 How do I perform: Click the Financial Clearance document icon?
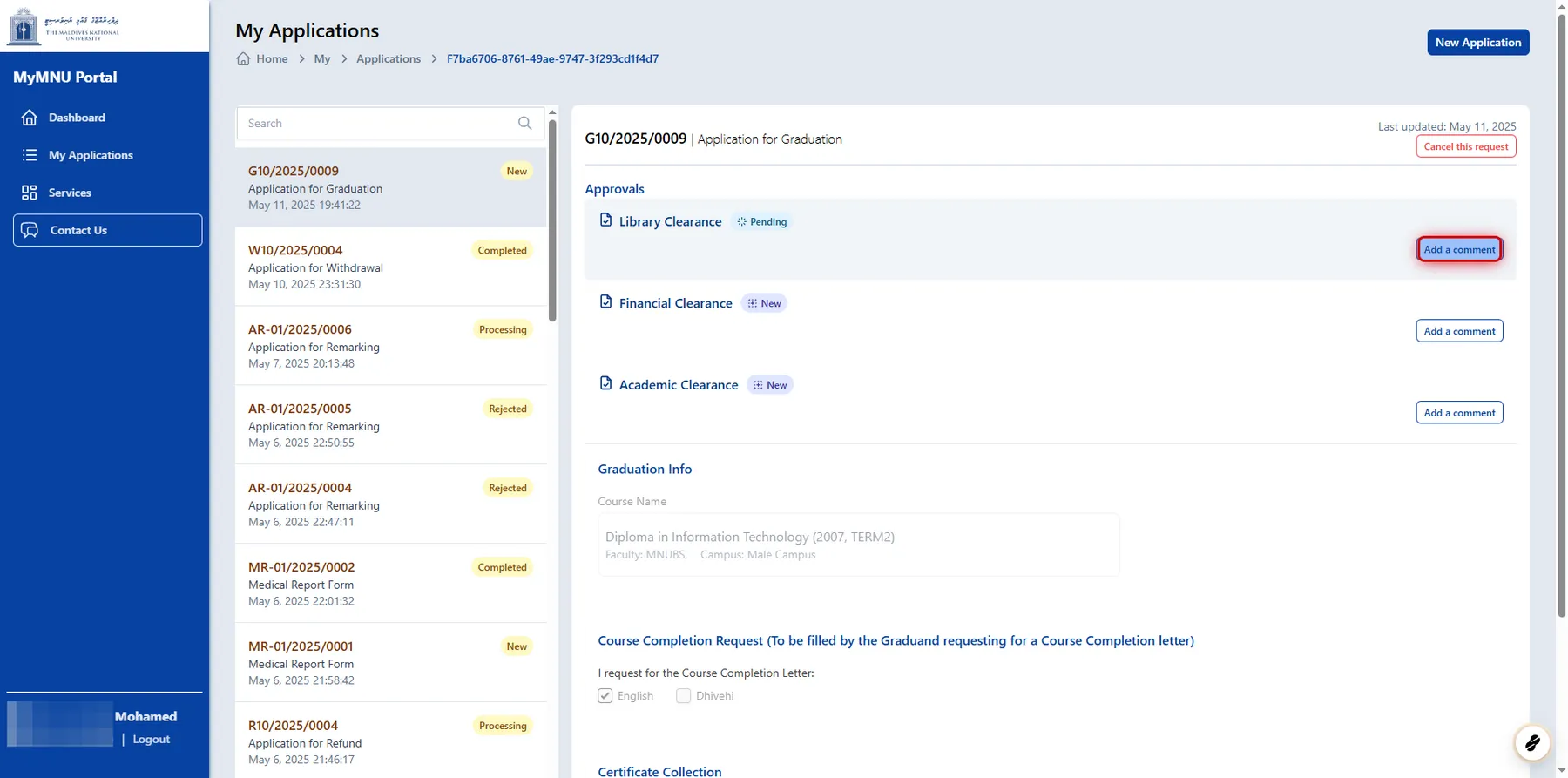pyautogui.click(x=605, y=302)
